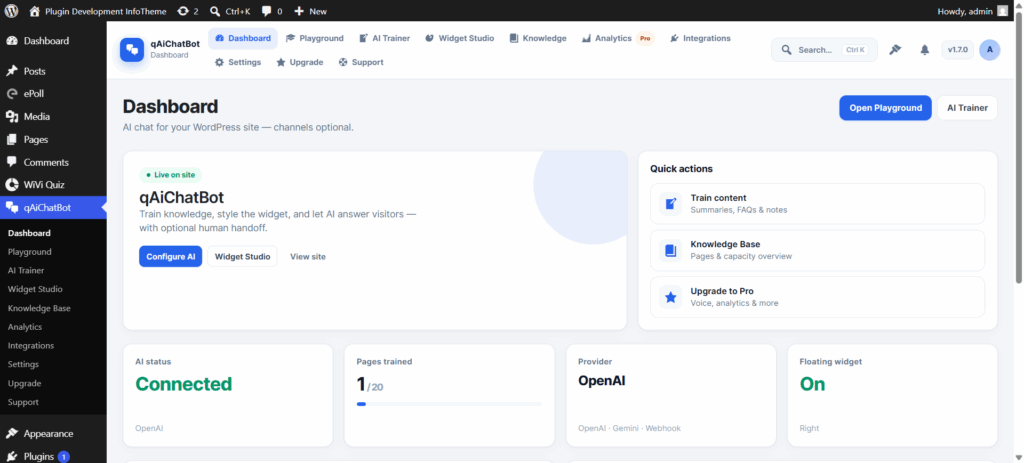This screenshot has height=463, width=1024.
Task: Click the Live on site status badge
Action: click(170, 175)
